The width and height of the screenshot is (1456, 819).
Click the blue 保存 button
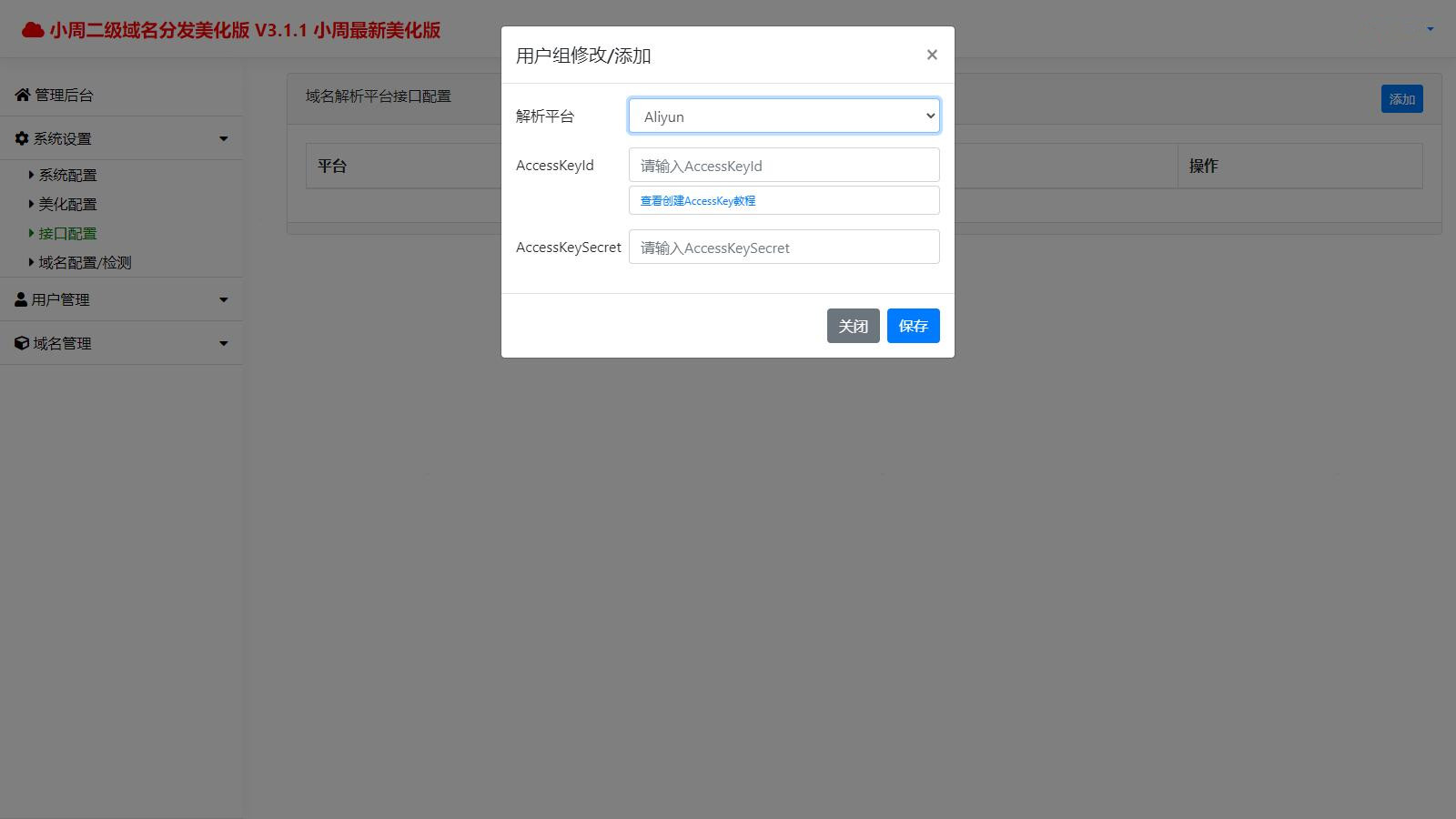click(x=914, y=326)
